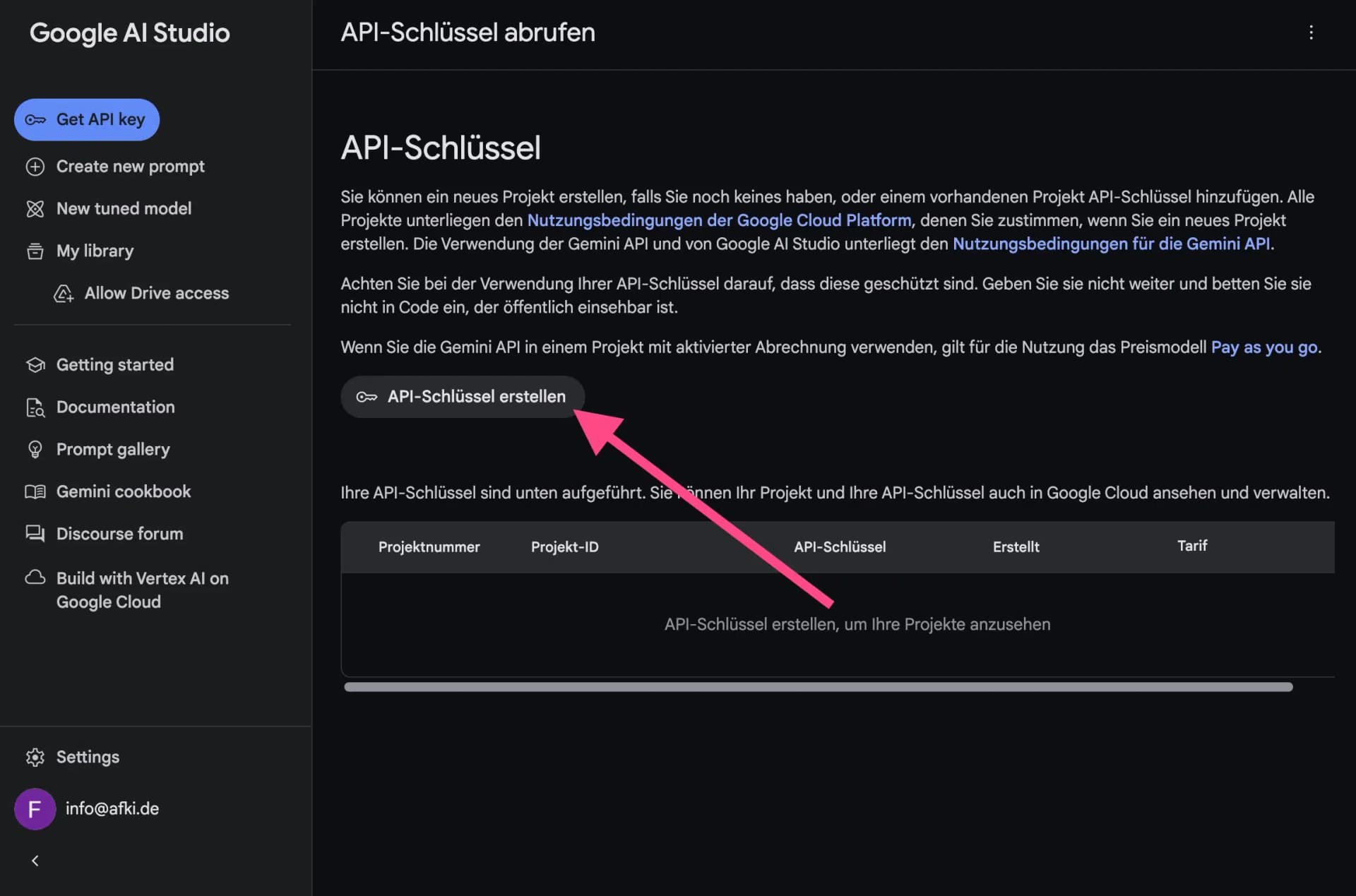Click the Prompt gallery lightbulb icon
This screenshot has height=896, width=1356.
point(35,449)
